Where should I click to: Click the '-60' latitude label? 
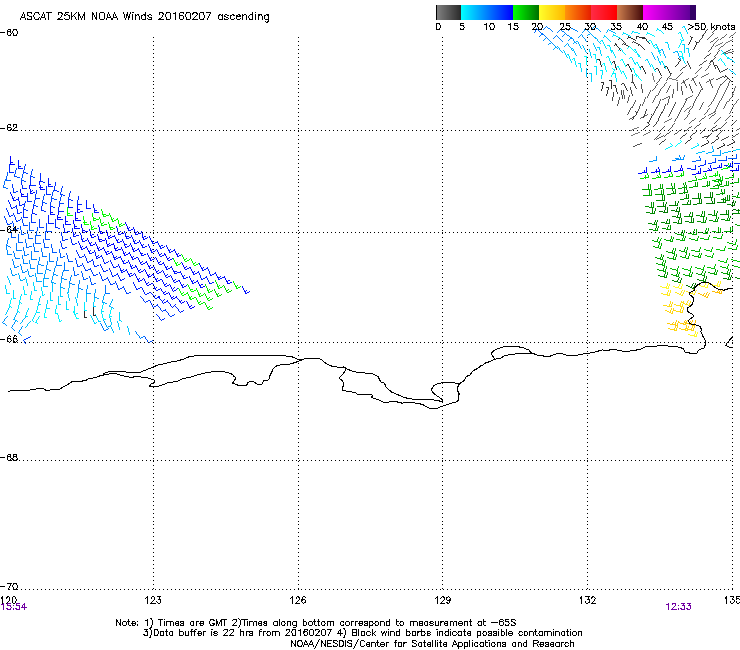click(x=9, y=33)
